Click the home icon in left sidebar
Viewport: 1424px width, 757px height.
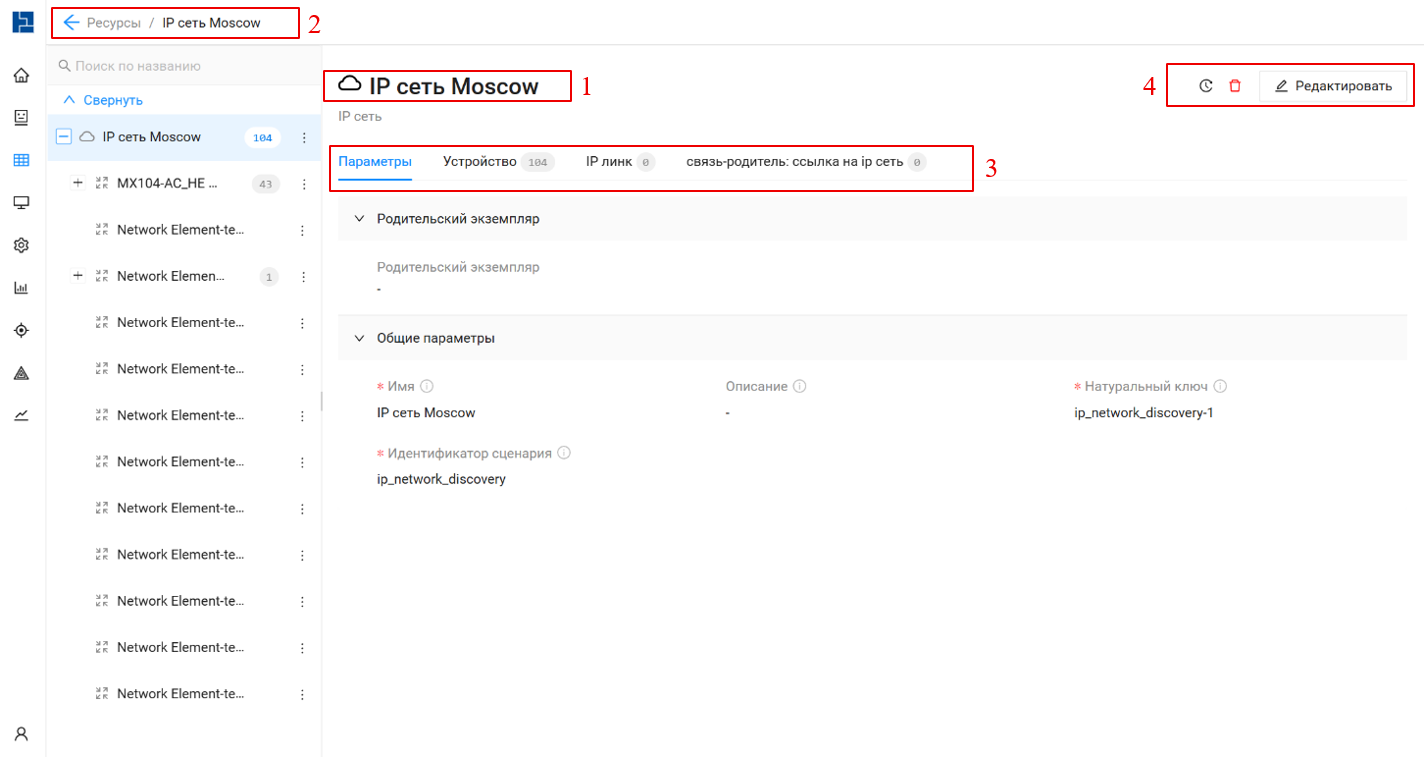coord(21,75)
